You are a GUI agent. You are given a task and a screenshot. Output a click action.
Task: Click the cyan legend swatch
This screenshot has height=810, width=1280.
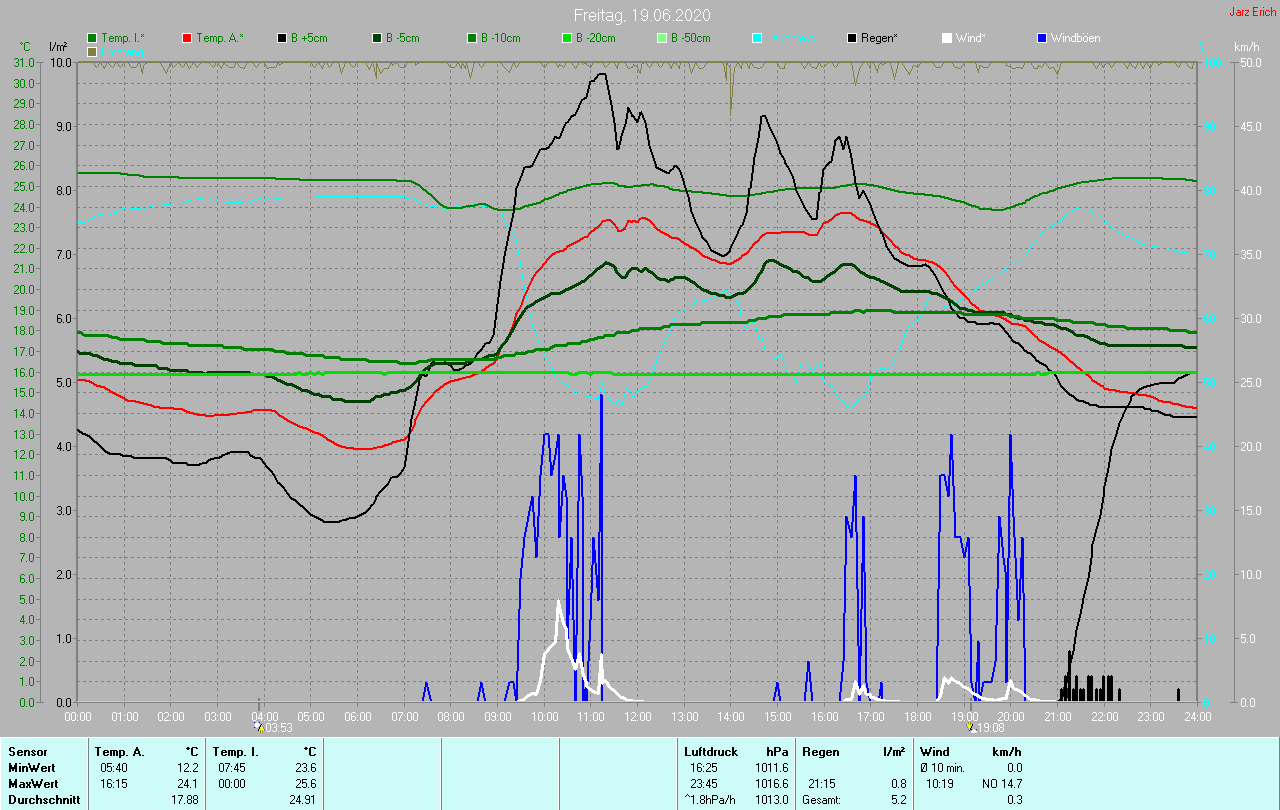click(757, 38)
